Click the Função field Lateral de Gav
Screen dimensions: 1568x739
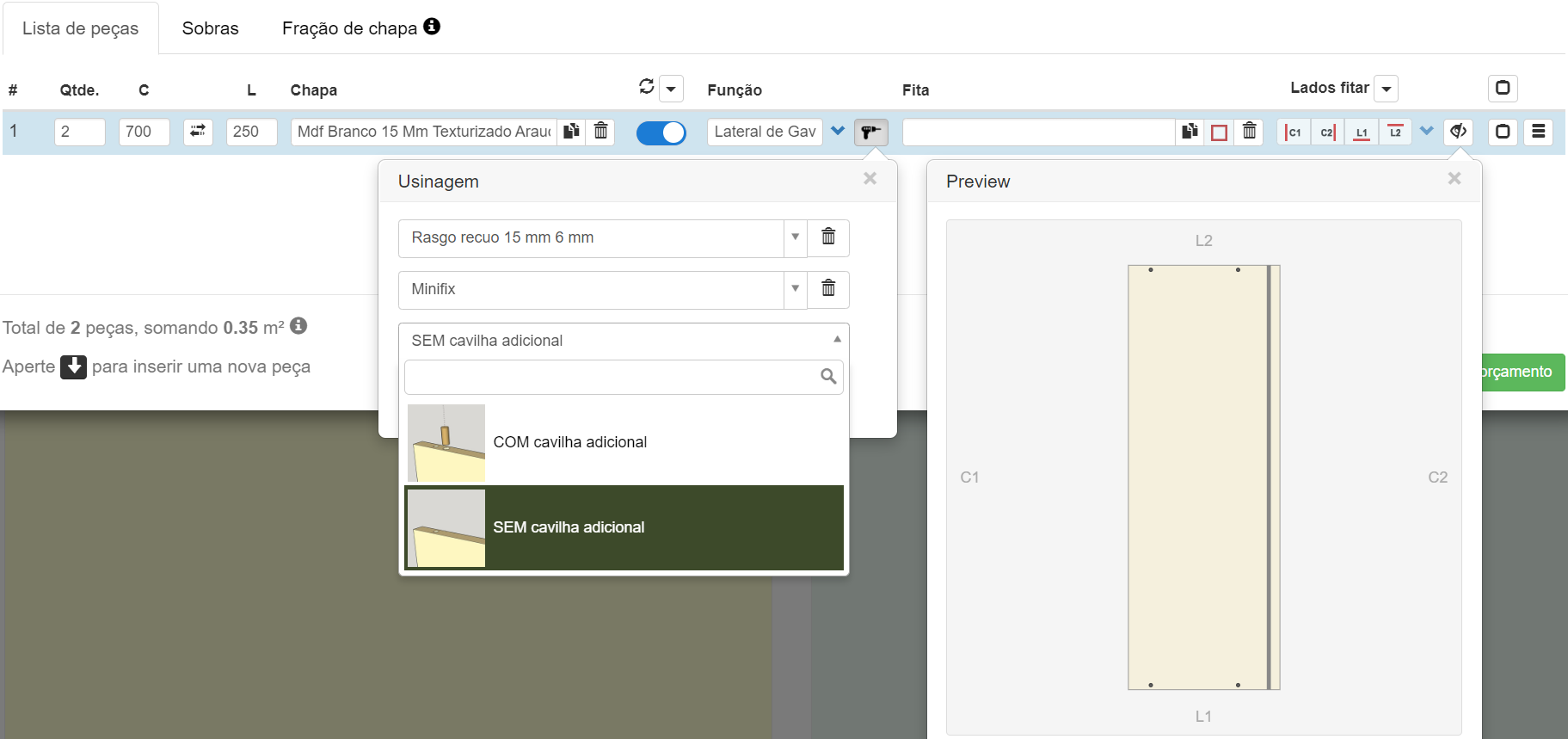coord(765,132)
